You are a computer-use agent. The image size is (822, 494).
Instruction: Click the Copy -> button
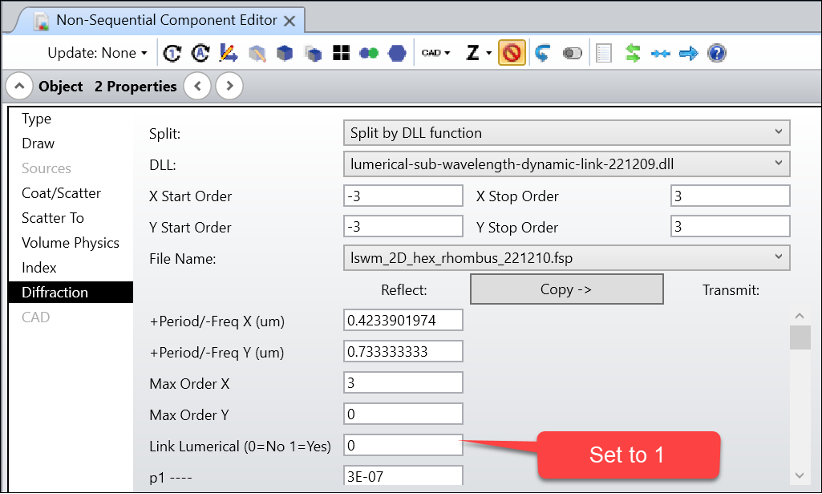[567, 289]
